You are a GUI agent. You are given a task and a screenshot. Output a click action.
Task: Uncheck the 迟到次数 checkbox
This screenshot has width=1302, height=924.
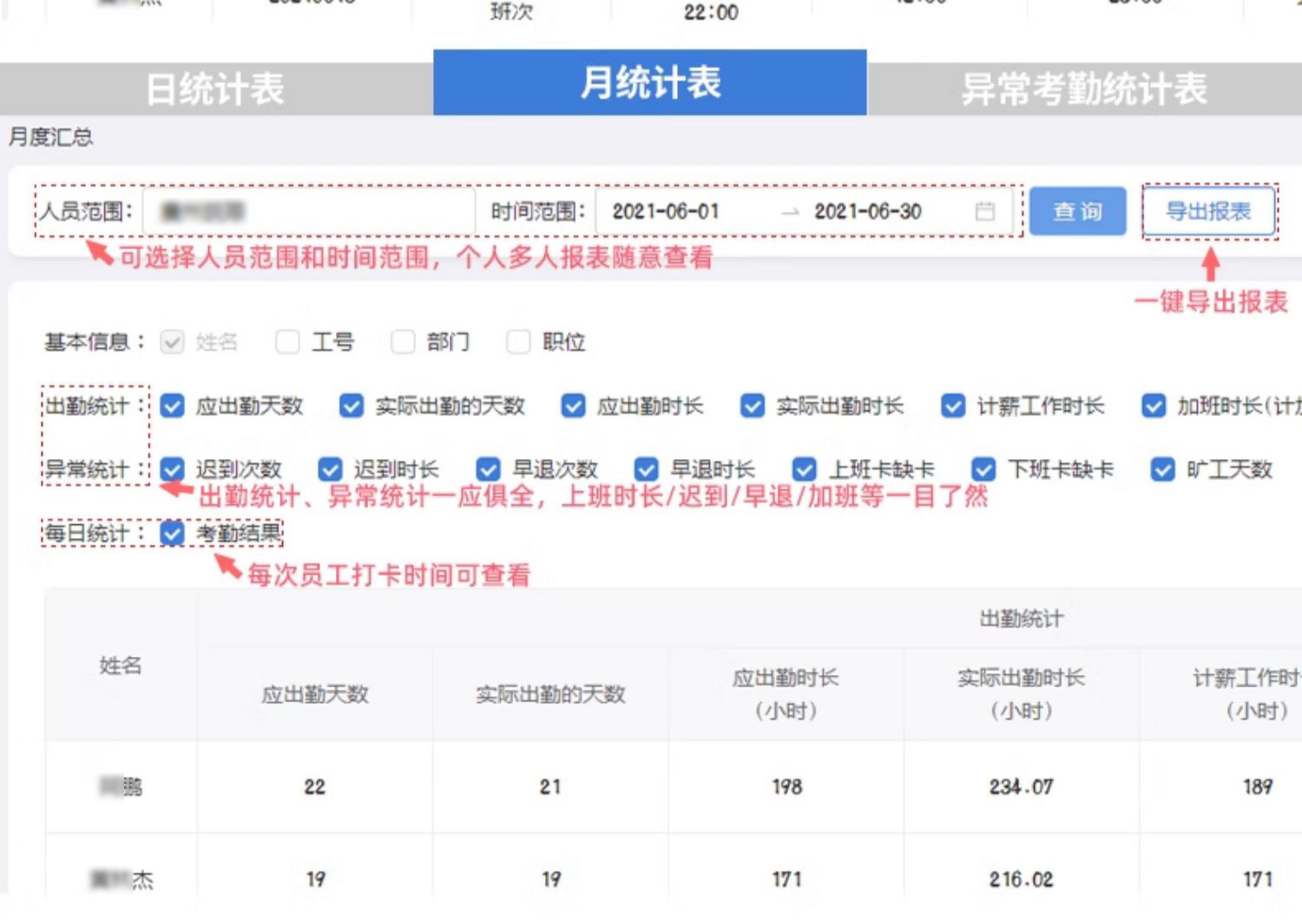coord(173,470)
